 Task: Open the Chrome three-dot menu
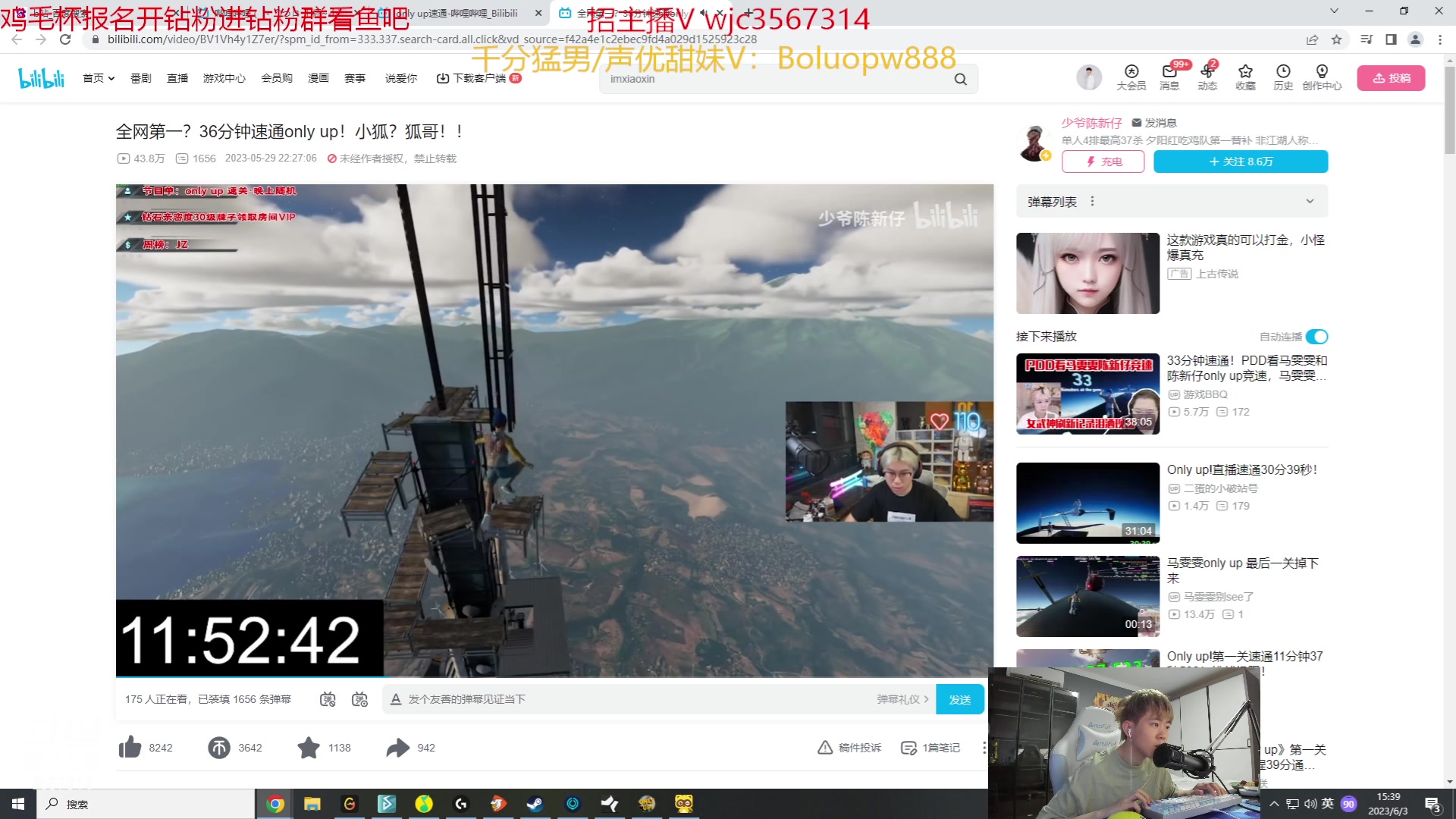[x=1439, y=39]
